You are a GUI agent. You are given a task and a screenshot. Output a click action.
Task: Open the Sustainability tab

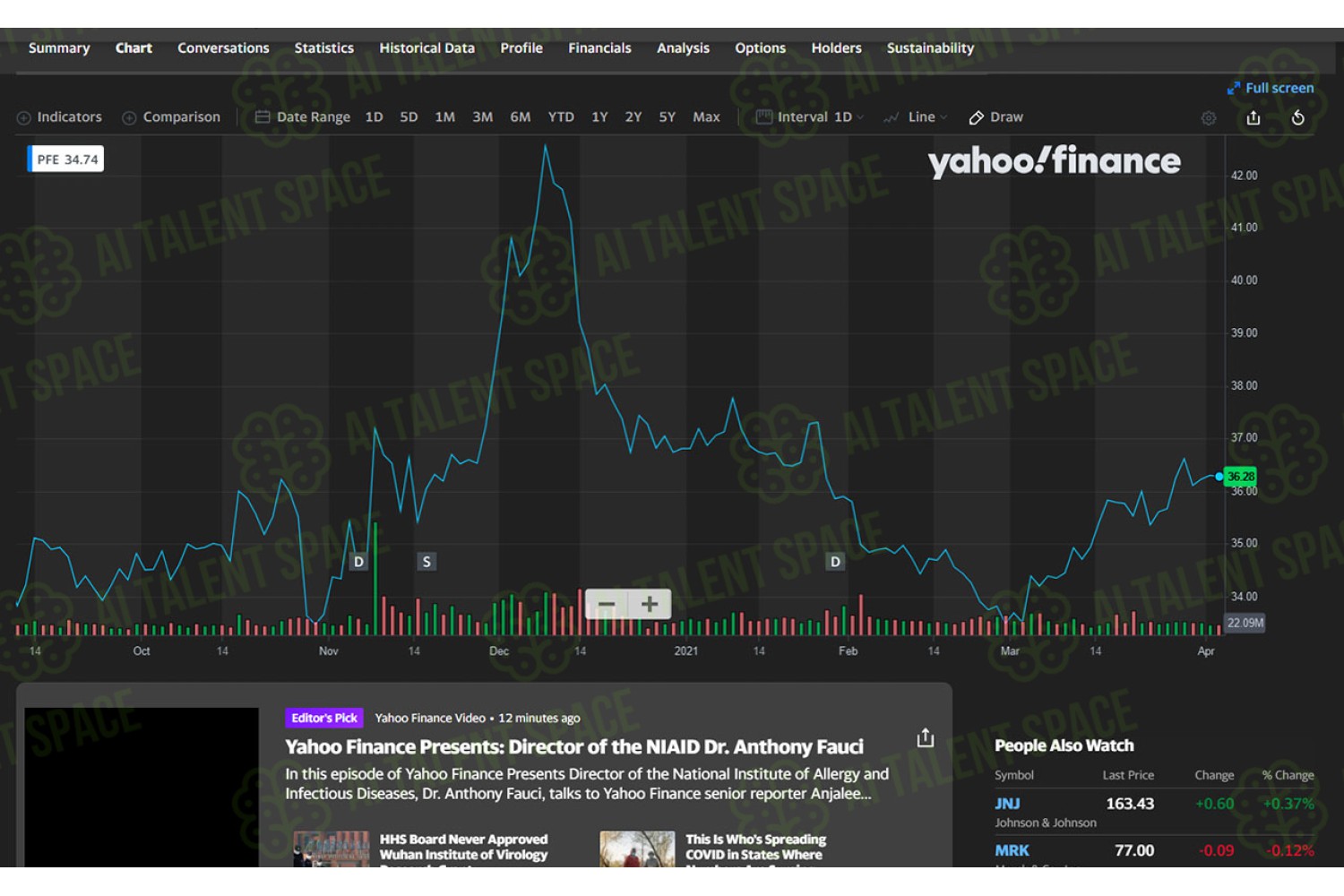click(930, 48)
